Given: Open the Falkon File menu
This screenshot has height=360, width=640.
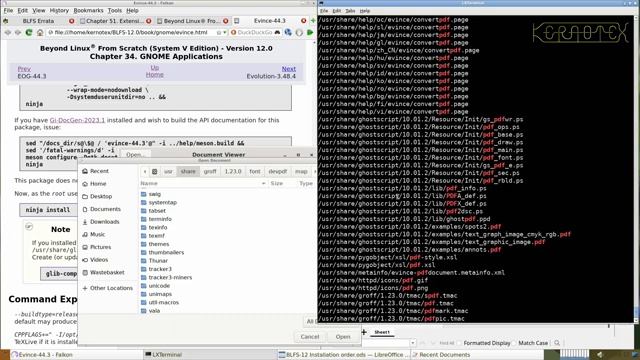Looking at the screenshot, I should tap(8, 10).
